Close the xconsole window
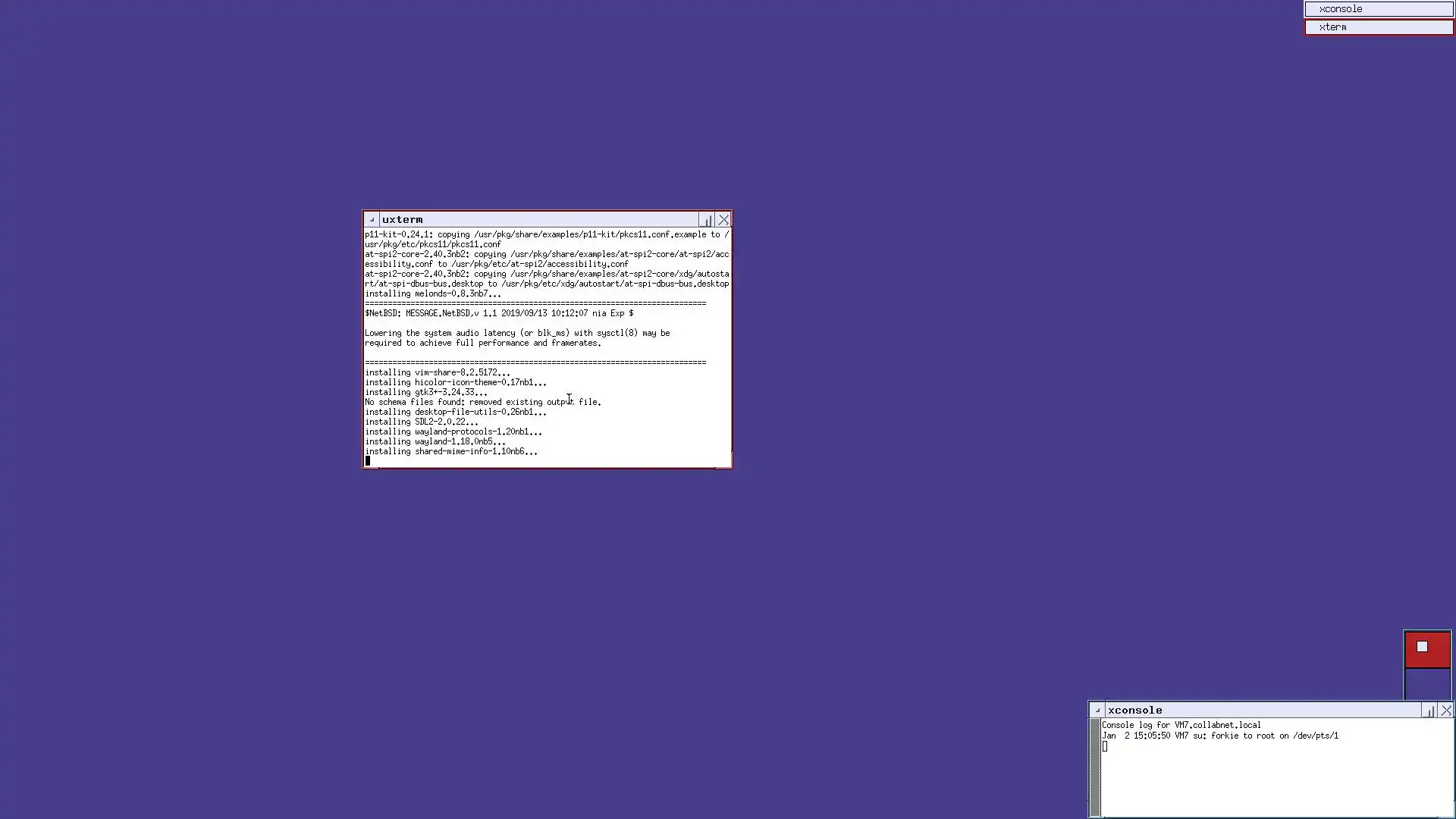Screen dimensions: 1456x819 [x=1446, y=711]
